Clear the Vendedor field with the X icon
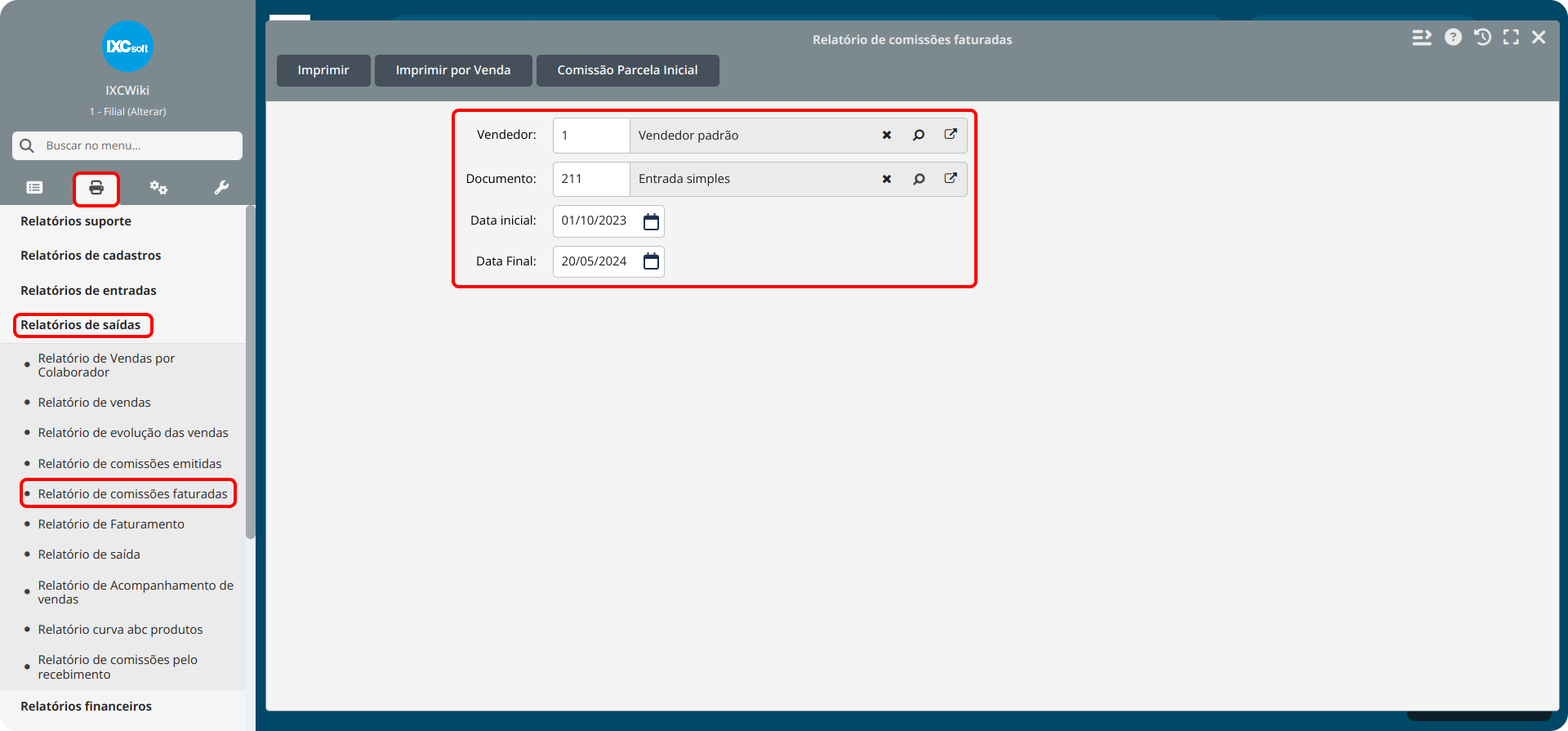The height and width of the screenshot is (731, 1568). click(886, 136)
